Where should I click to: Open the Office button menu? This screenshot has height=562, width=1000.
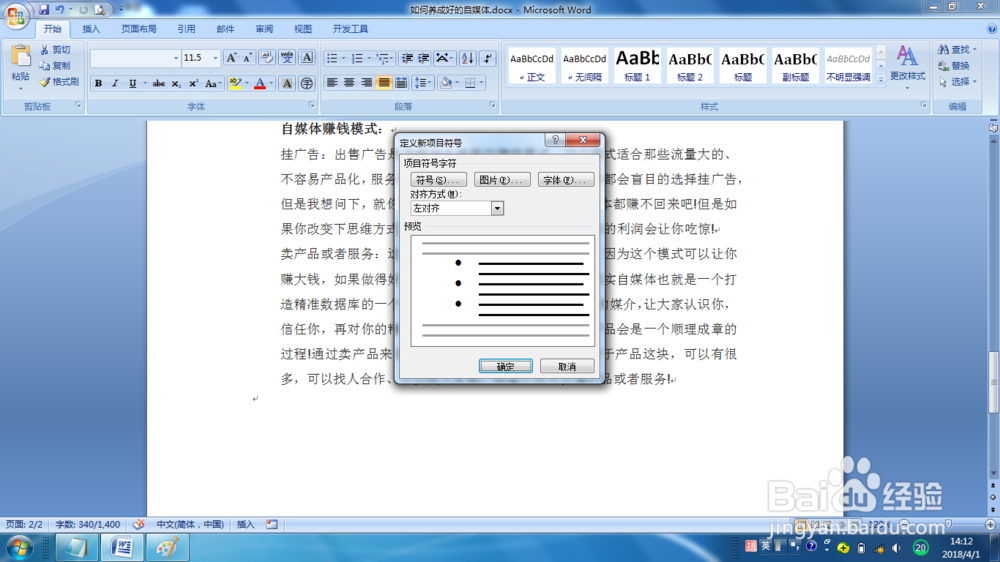point(17,15)
